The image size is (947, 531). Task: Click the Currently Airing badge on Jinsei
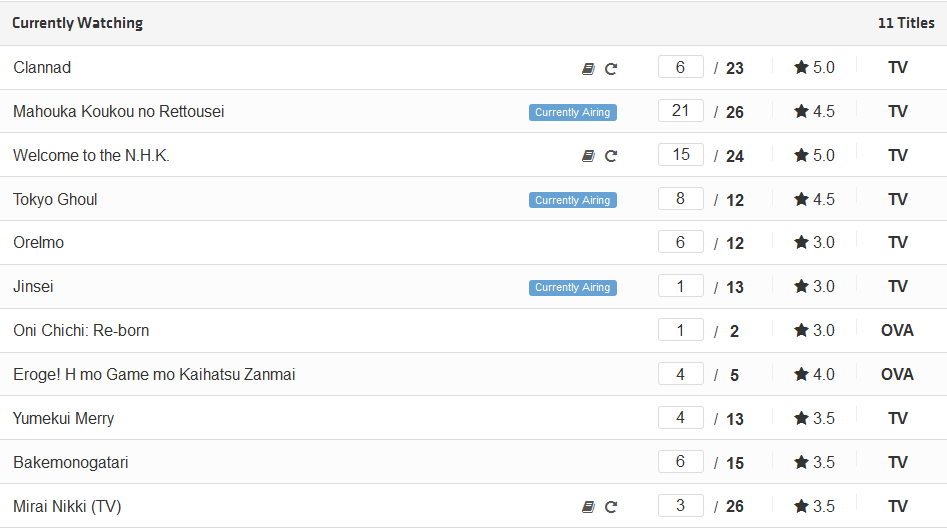(573, 288)
